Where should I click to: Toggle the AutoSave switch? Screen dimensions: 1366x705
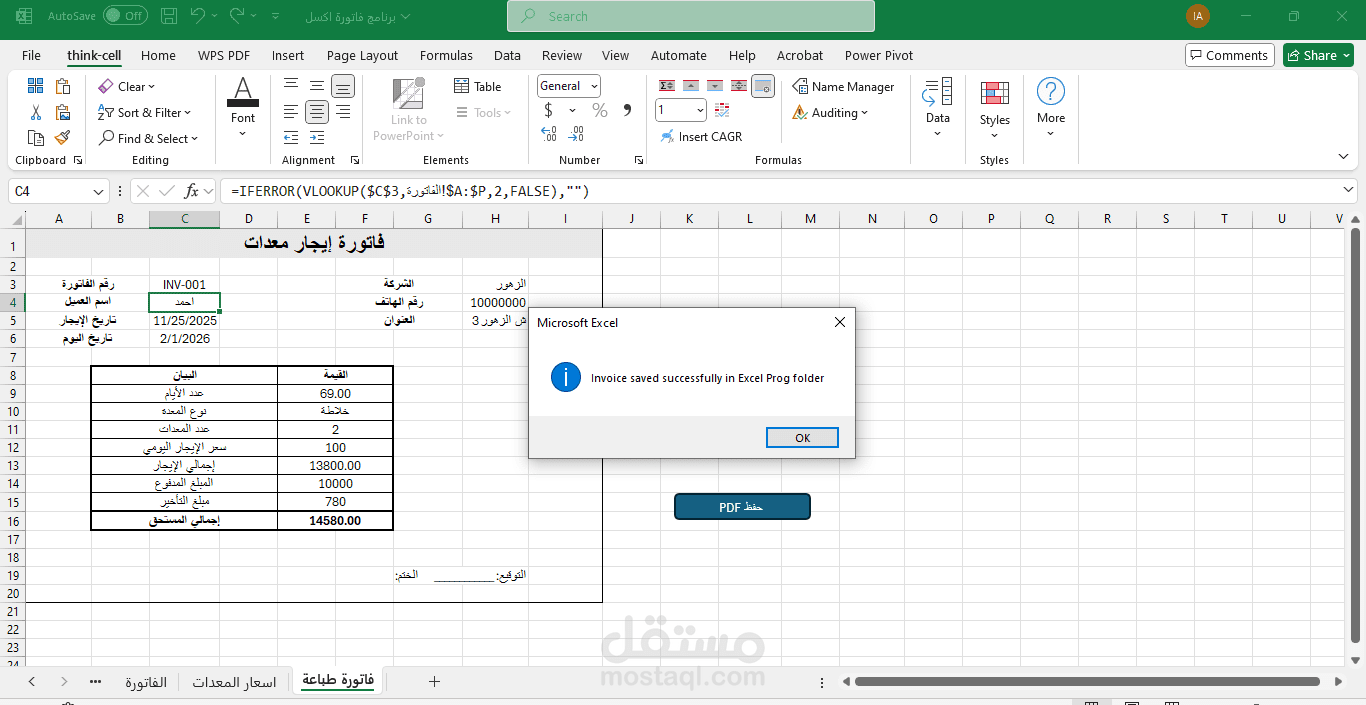[124, 16]
